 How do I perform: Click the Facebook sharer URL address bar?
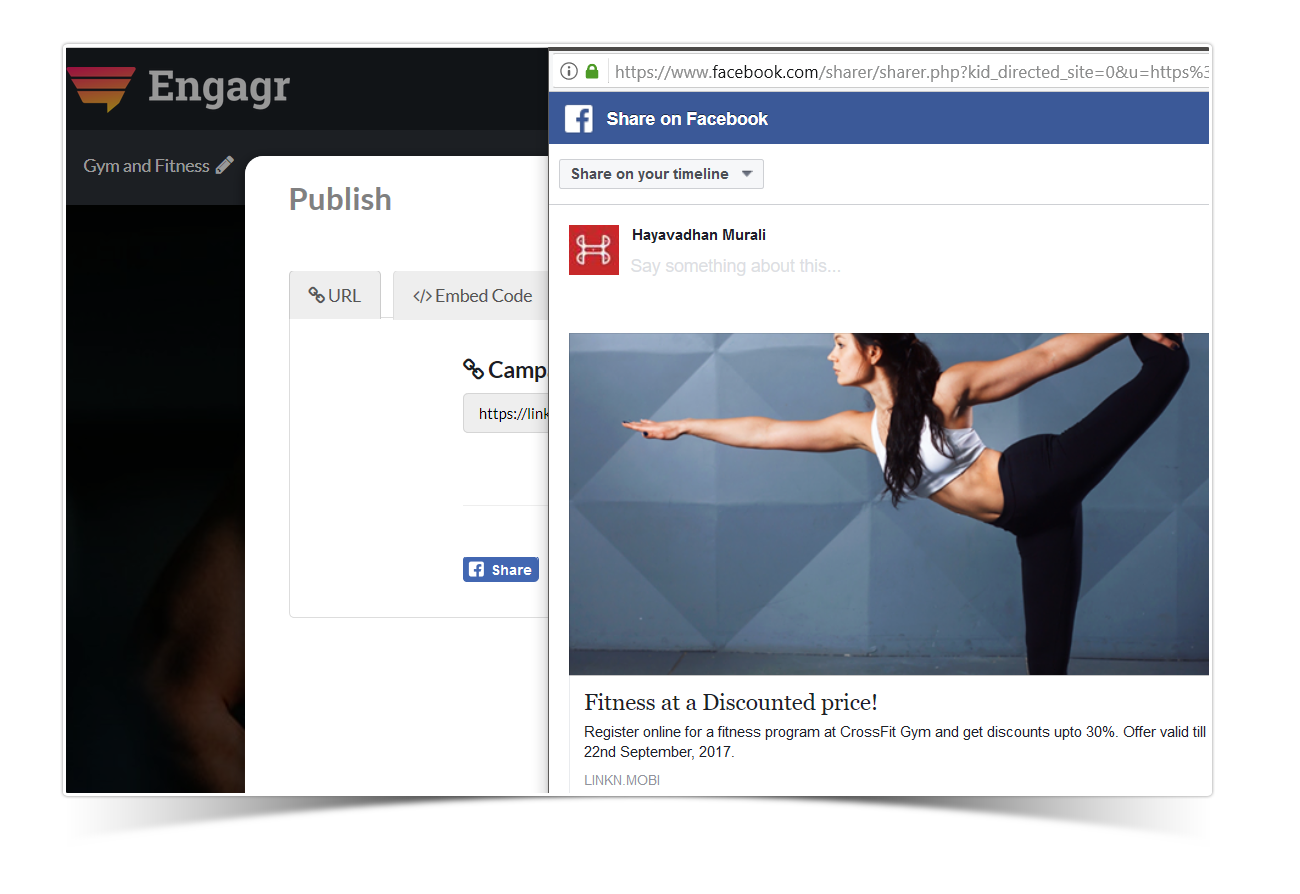tap(911, 71)
